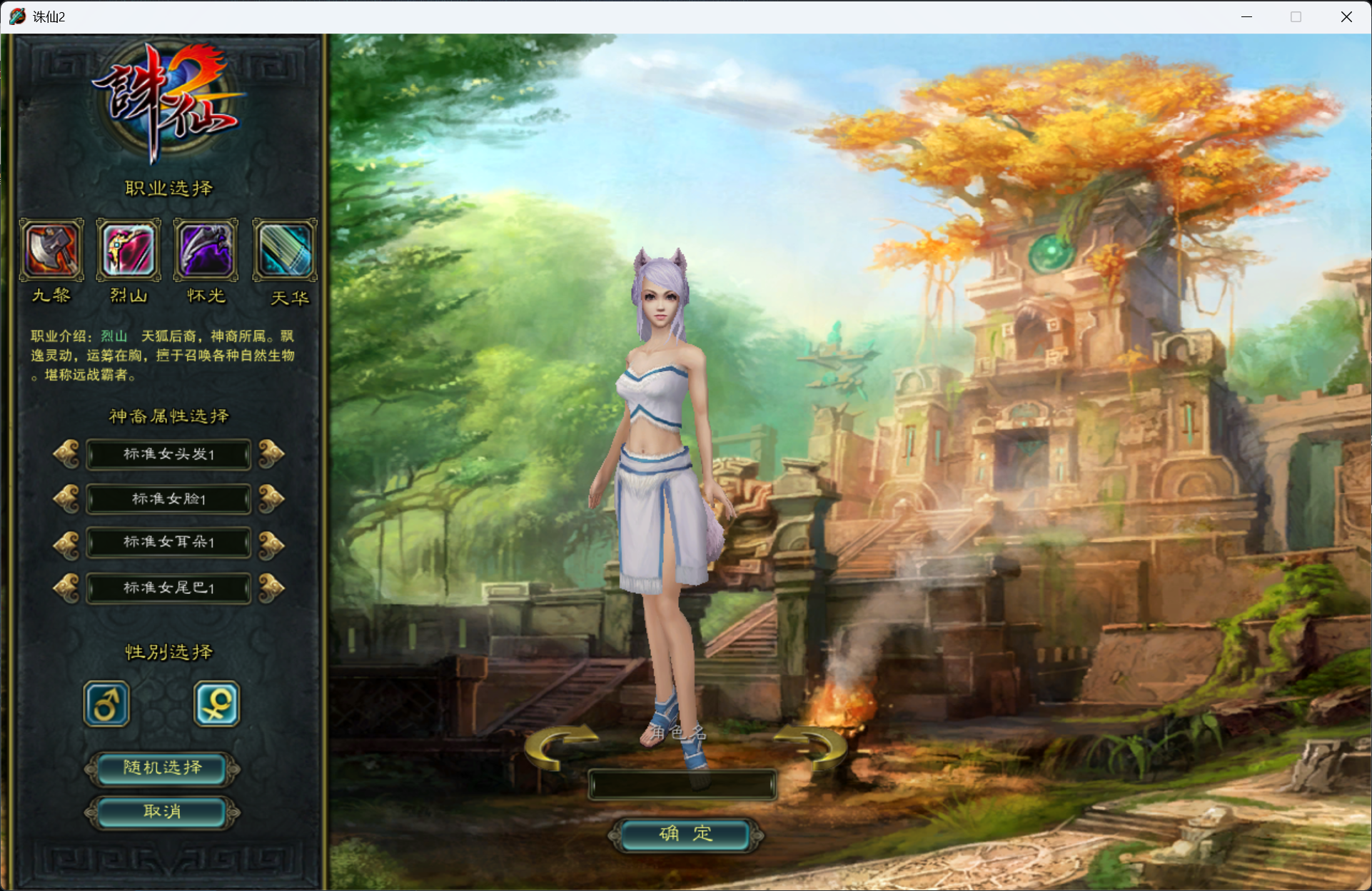The image size is (1372, 891).
Task: Select the 烈山 class icon
Action: (128, 249)
